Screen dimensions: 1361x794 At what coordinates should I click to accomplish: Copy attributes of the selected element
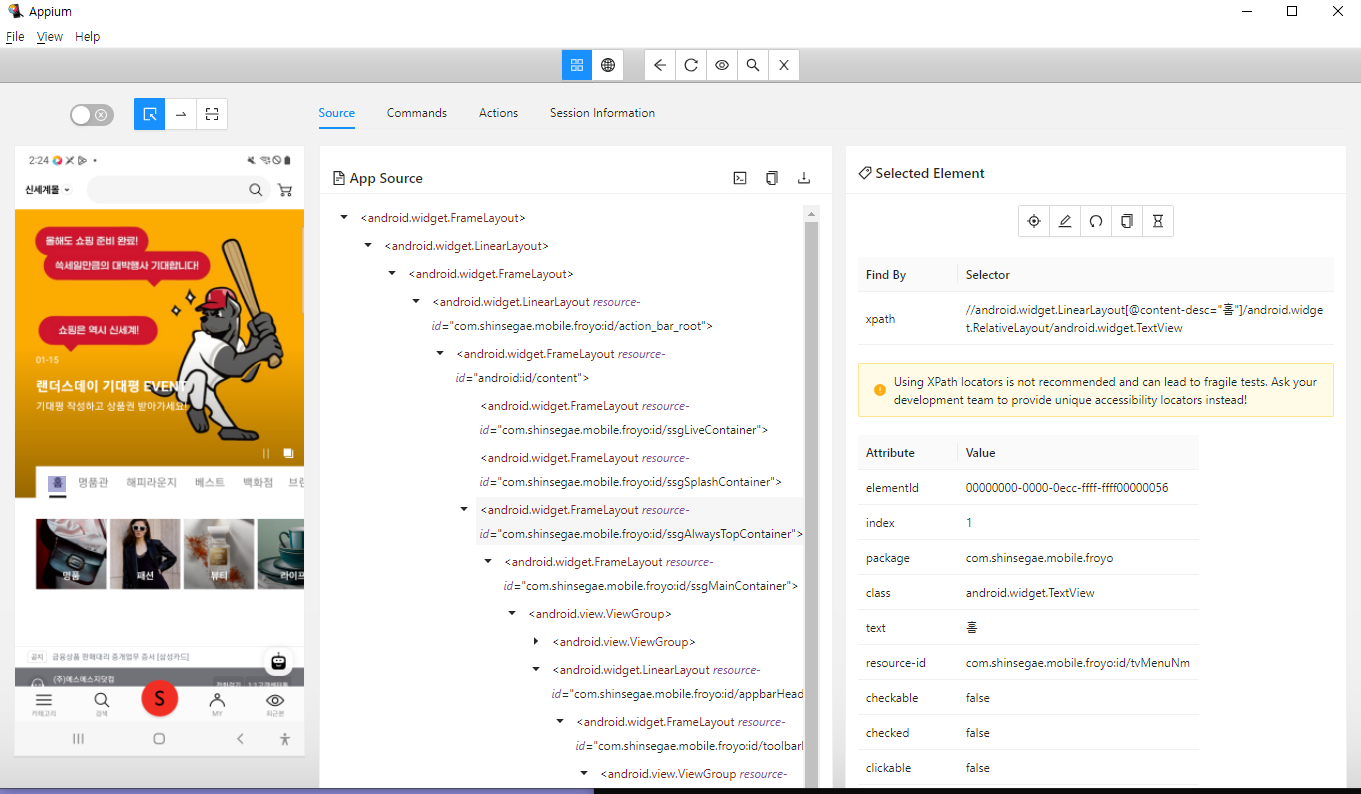1127,221
